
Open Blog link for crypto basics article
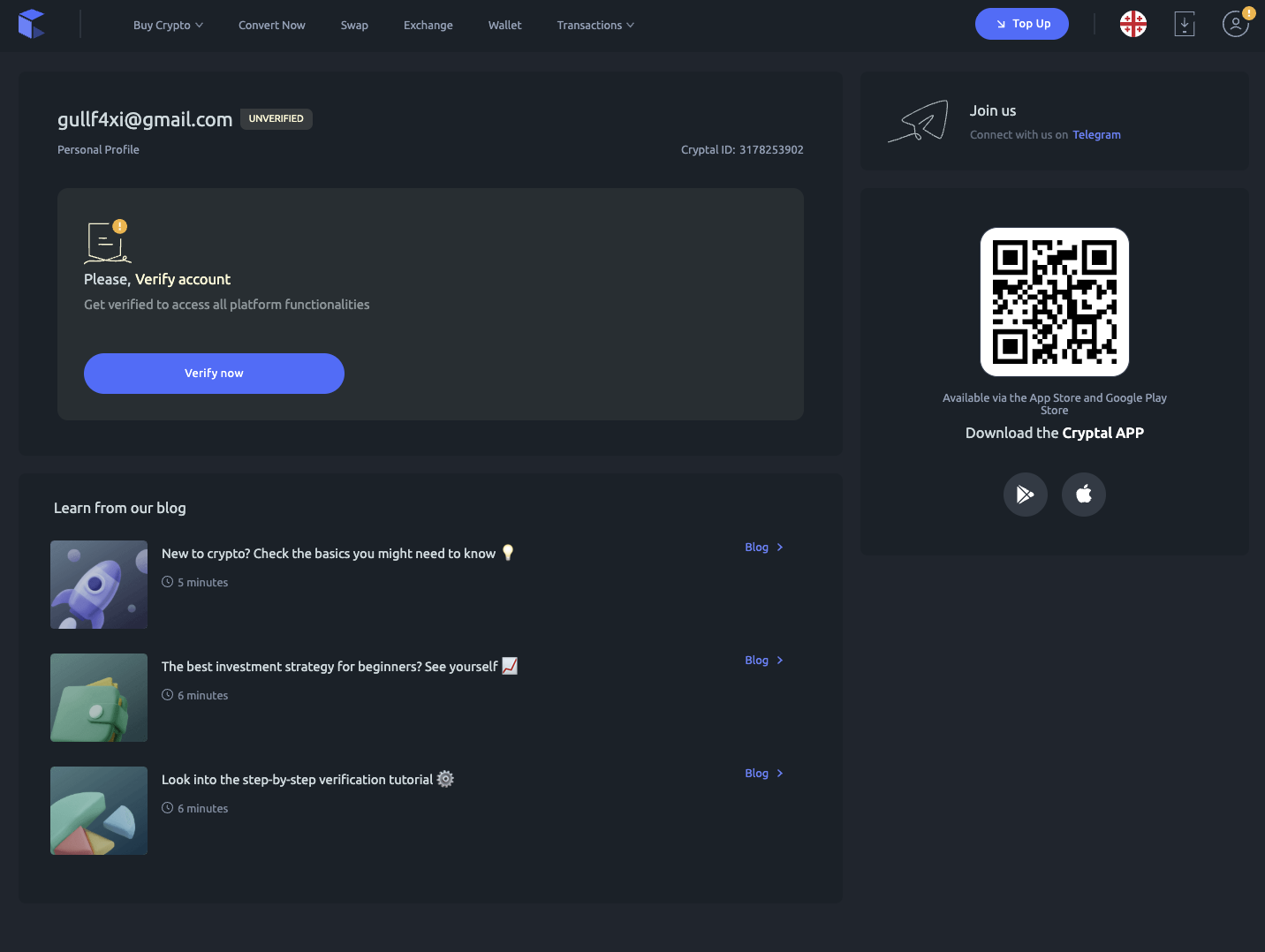[x=763, y=548]
